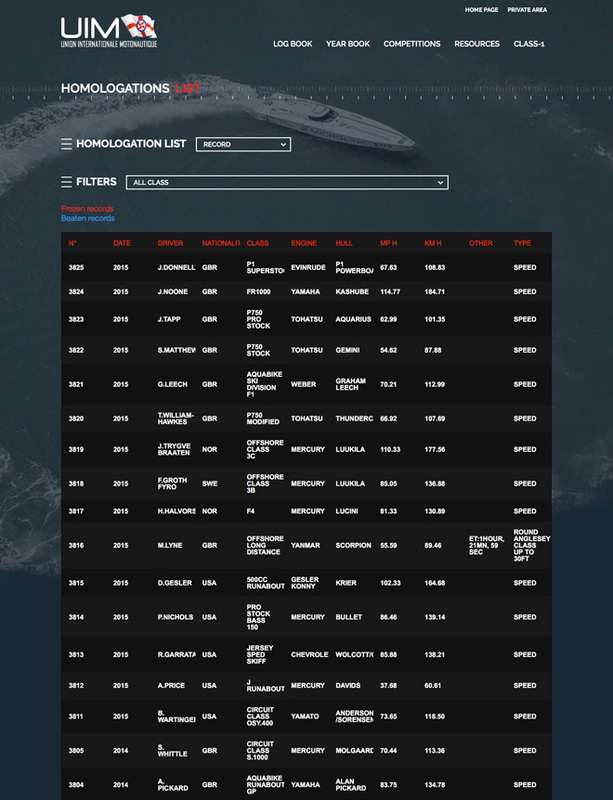Click the MP H column header
Image resolution: width=613 pixels, height=800 pixels.
(x=389, y=243)
